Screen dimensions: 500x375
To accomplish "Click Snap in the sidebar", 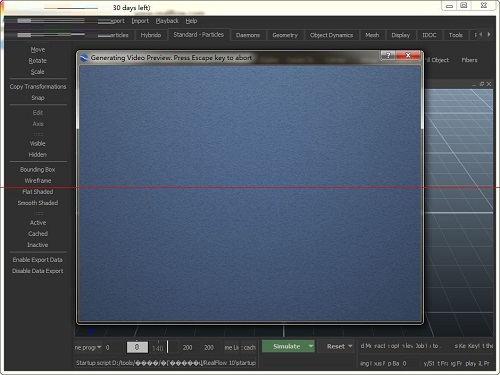I will 38,98.
